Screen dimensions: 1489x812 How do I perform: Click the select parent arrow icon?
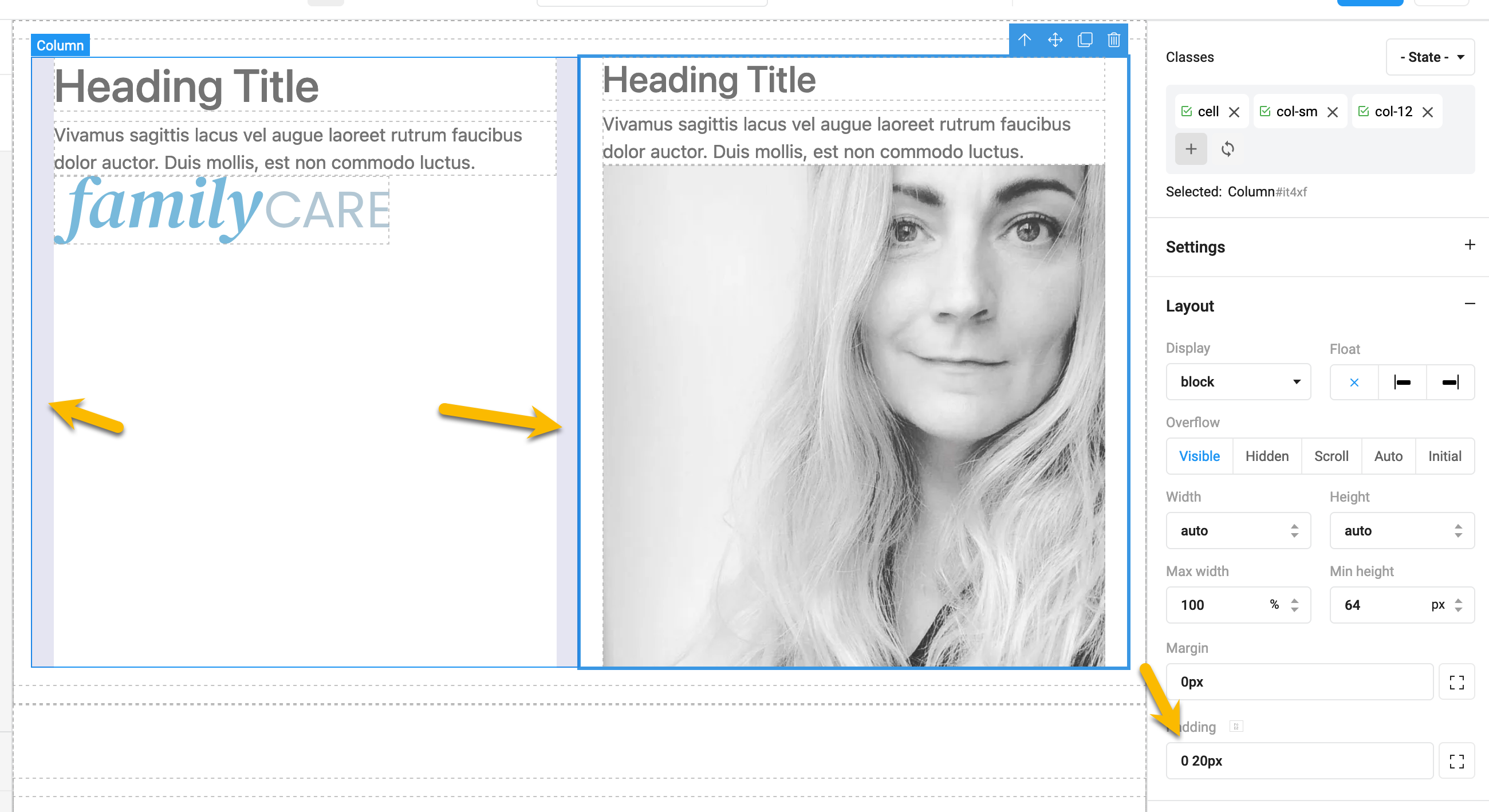pyautogui.click(x=1025, y=40)
